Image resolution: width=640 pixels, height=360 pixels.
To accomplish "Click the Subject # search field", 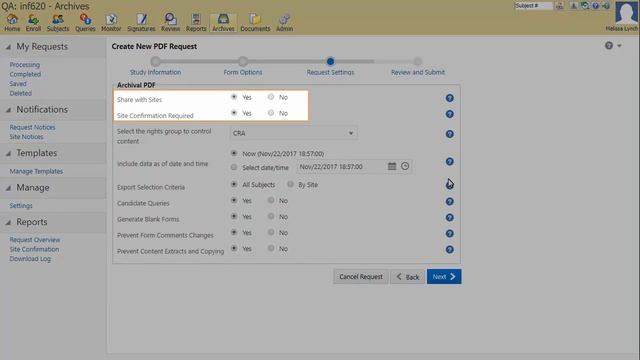I will point(533,6).
